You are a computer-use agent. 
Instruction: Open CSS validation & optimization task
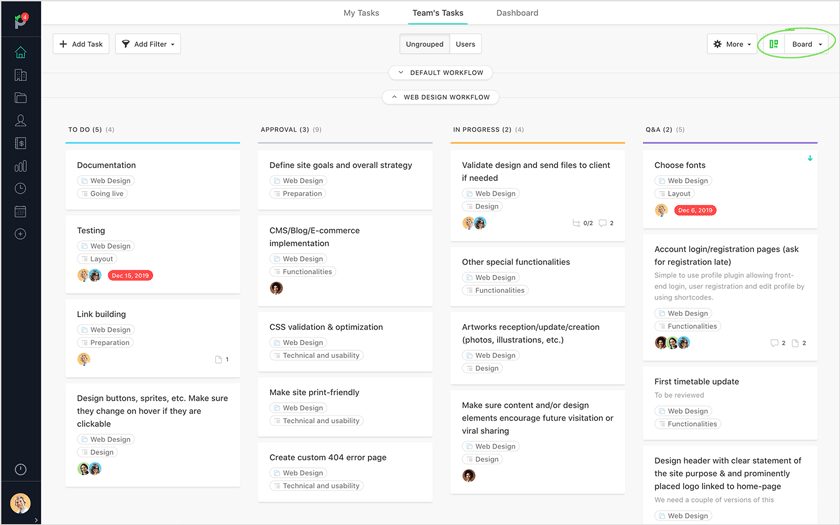tap(345, 341)
